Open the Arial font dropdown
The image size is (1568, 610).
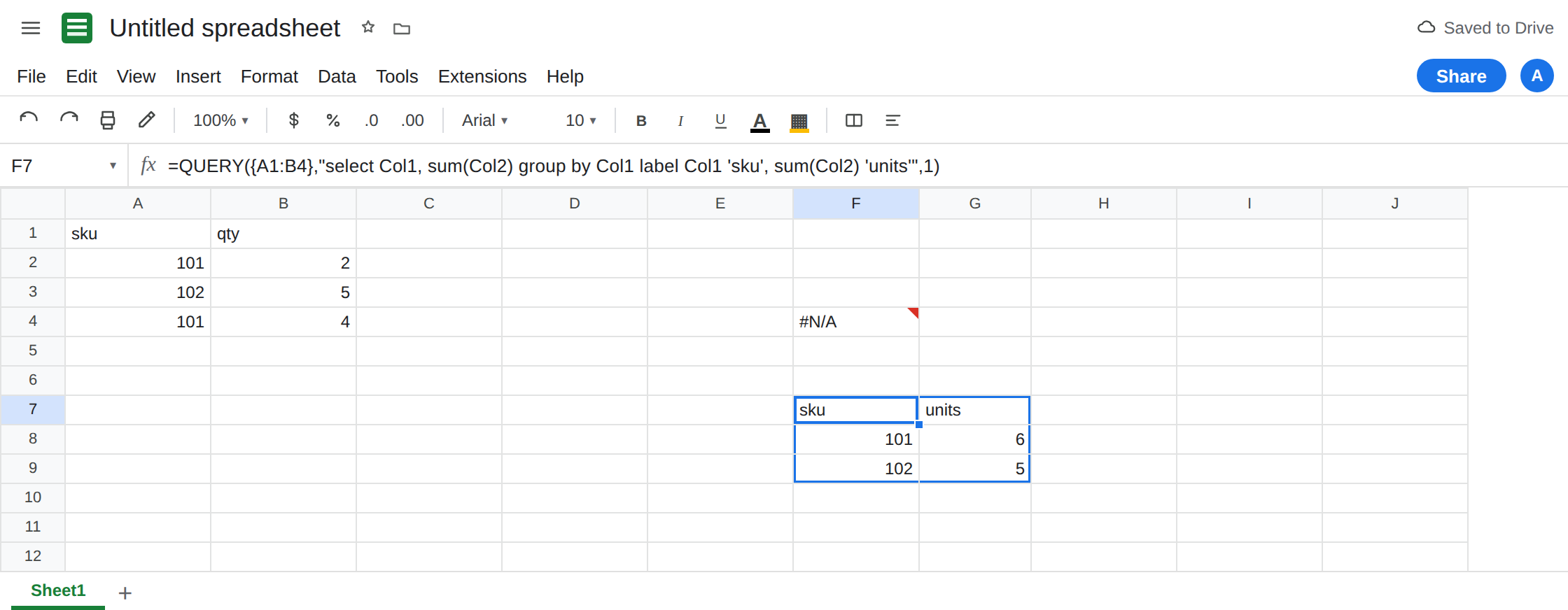(x=484, y=120)
